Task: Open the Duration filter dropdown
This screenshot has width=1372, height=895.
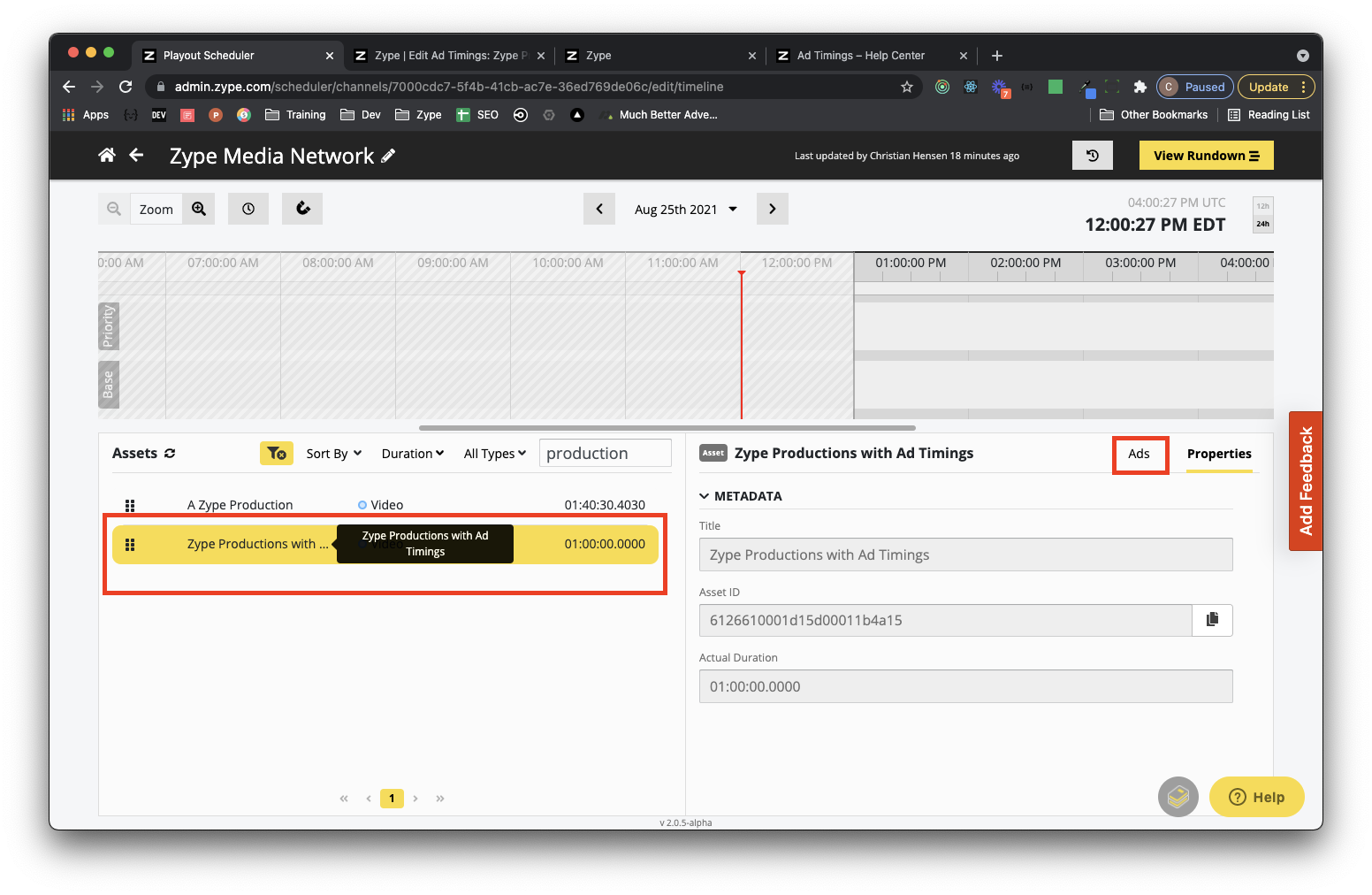Action: click(413, 454)
